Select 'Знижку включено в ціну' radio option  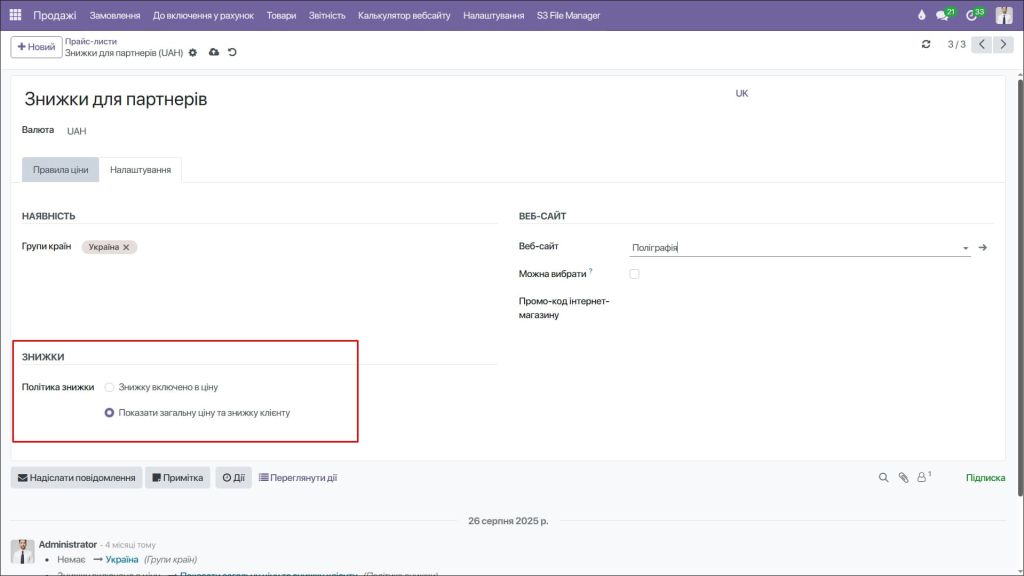point(110,386)
